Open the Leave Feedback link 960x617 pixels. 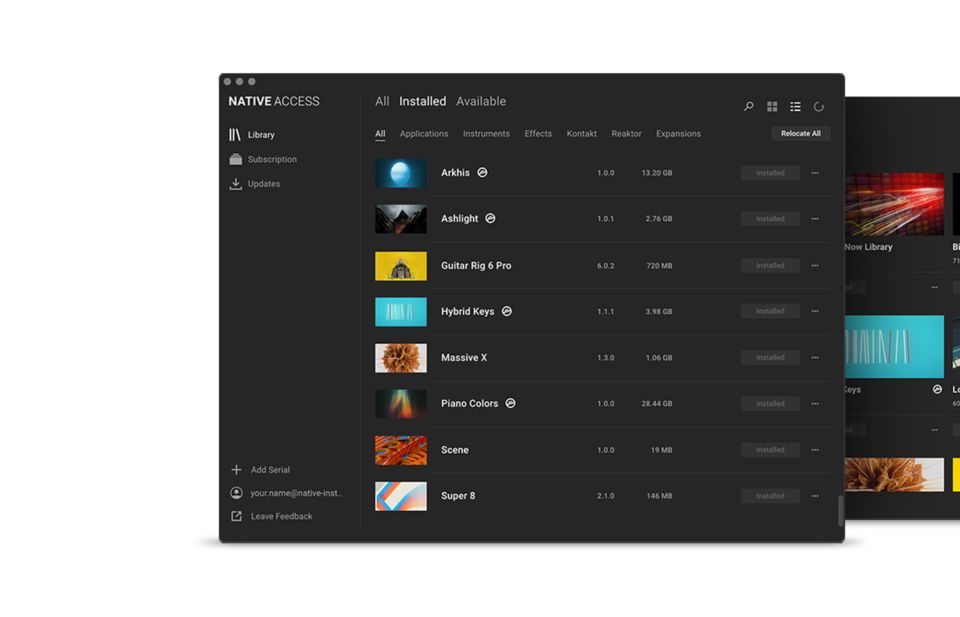click(x=281, y=517)
